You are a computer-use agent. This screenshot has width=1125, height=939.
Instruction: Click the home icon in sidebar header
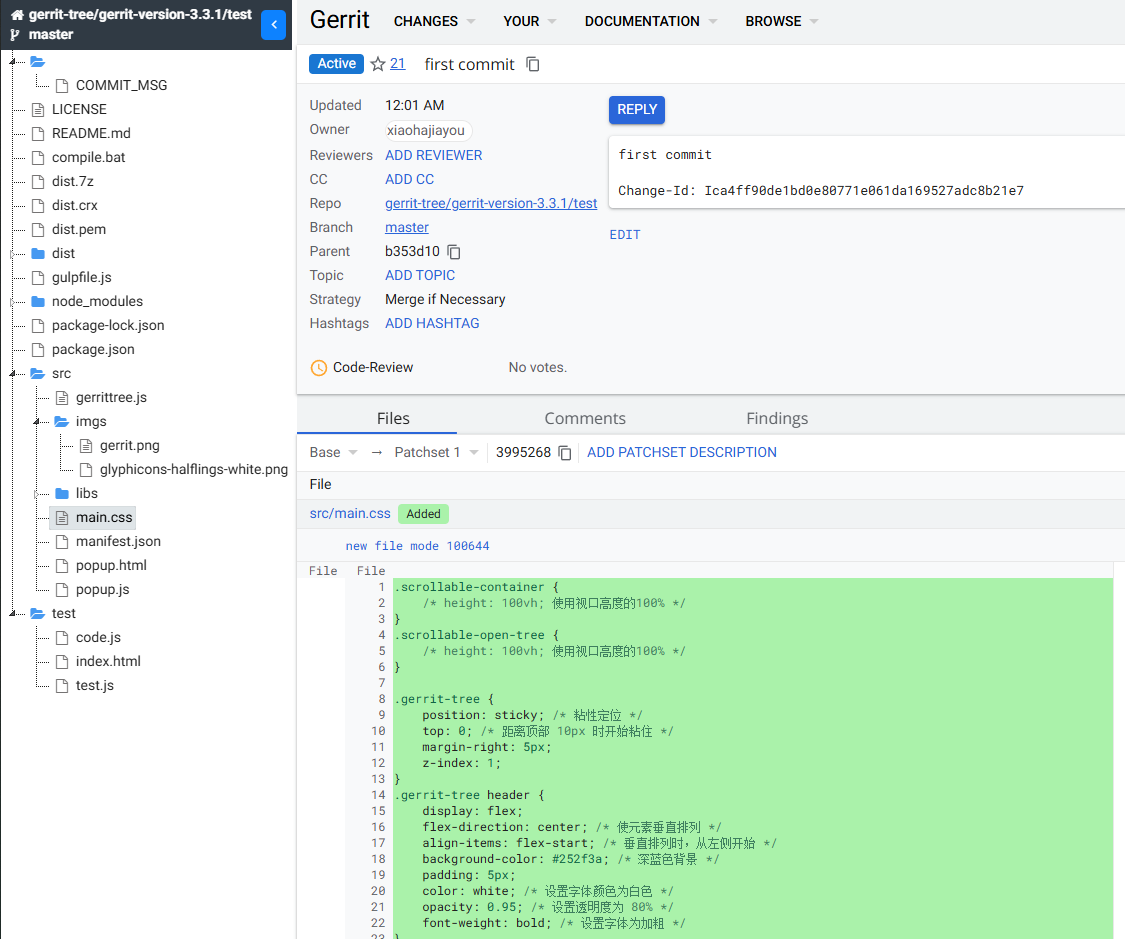click(16, 15)
